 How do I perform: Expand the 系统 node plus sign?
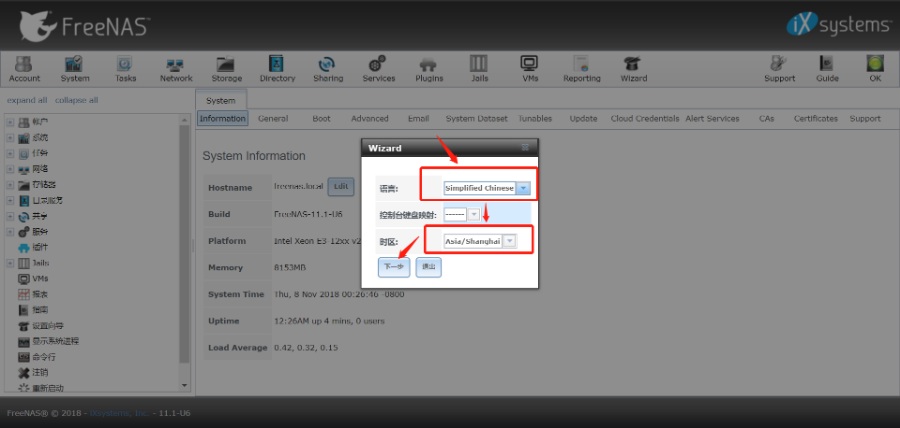click(10, 138)
